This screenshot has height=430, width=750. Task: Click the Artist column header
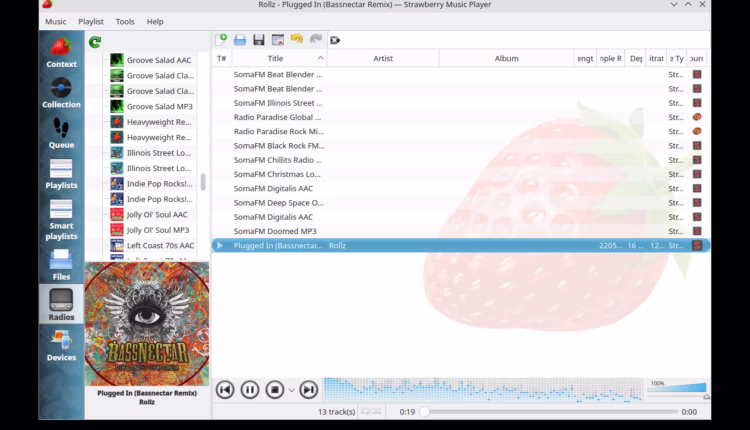383,59
